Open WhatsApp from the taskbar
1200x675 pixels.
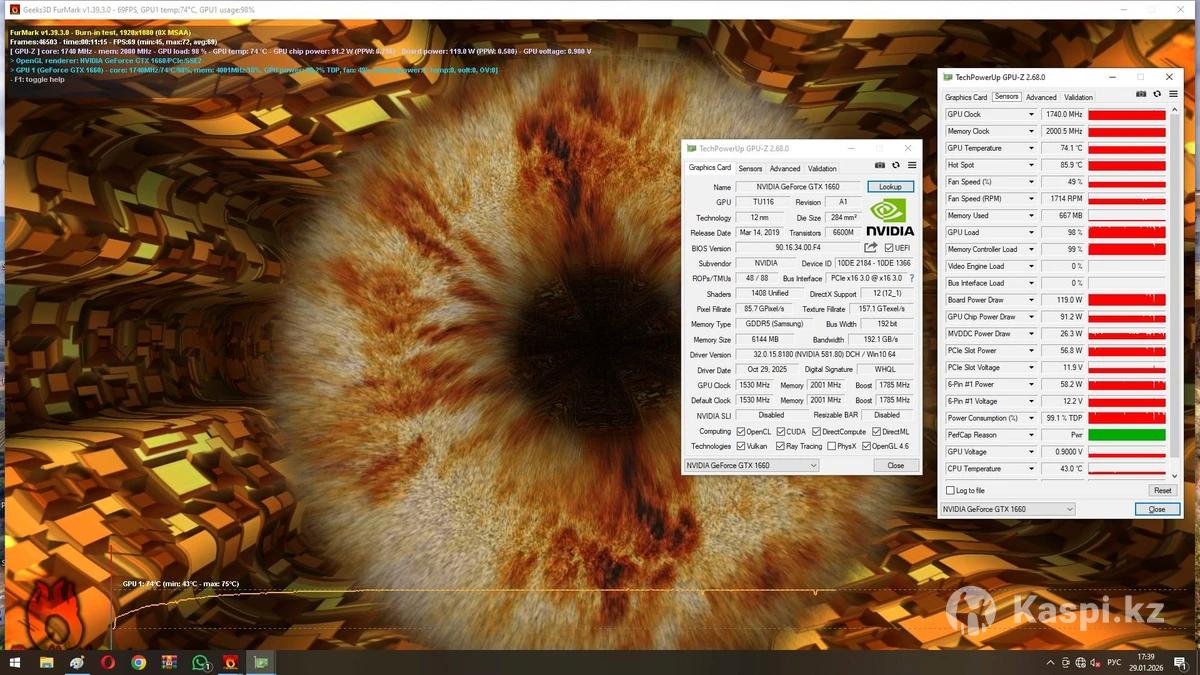tap(201, 662)
